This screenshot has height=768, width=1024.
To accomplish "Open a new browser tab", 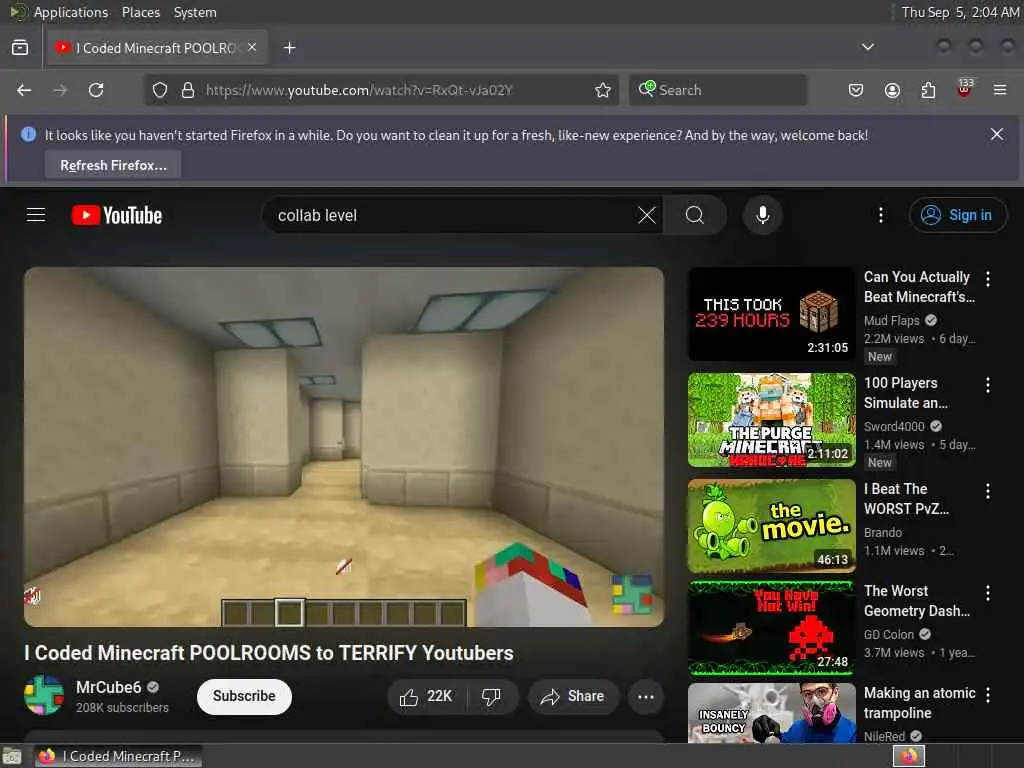I will (289, 48).
